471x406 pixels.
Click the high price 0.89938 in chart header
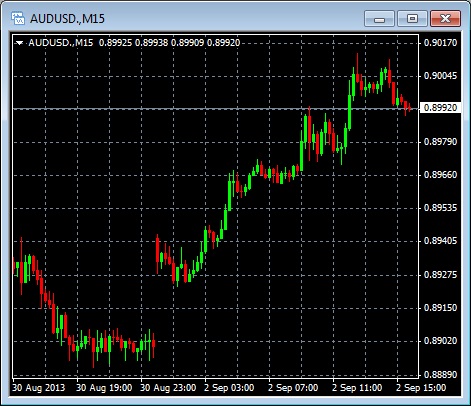pyautogui.click(x=151, y=43)
